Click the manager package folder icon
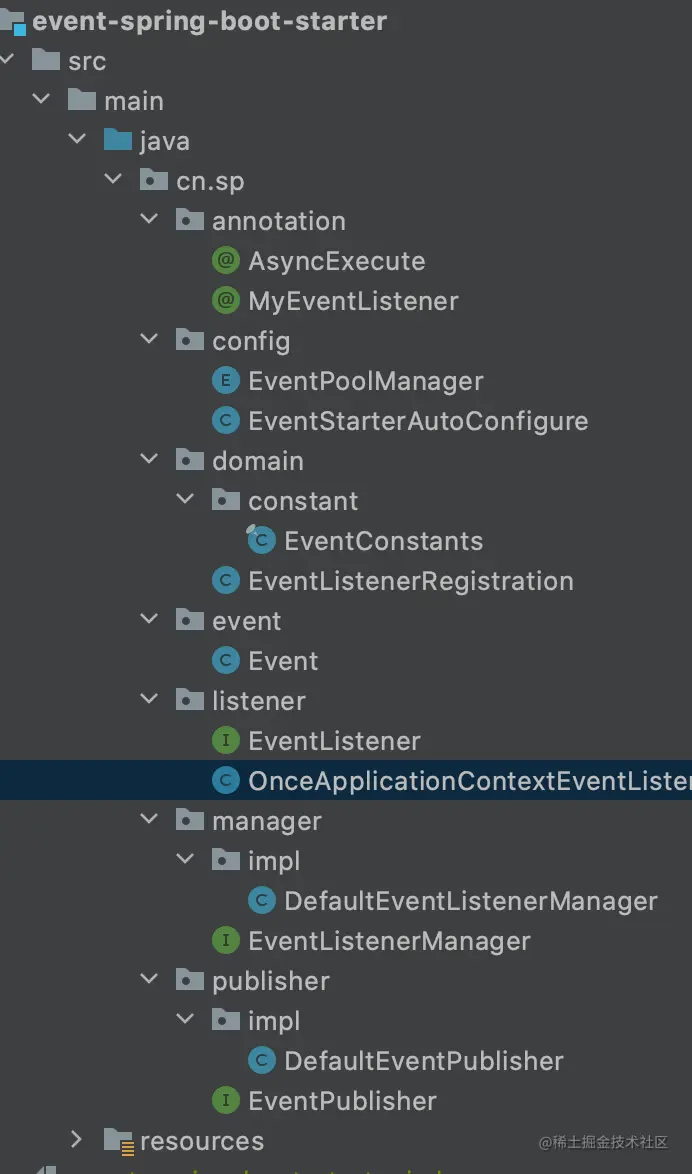Viewport: 692px width, 1174px height. 189,821
